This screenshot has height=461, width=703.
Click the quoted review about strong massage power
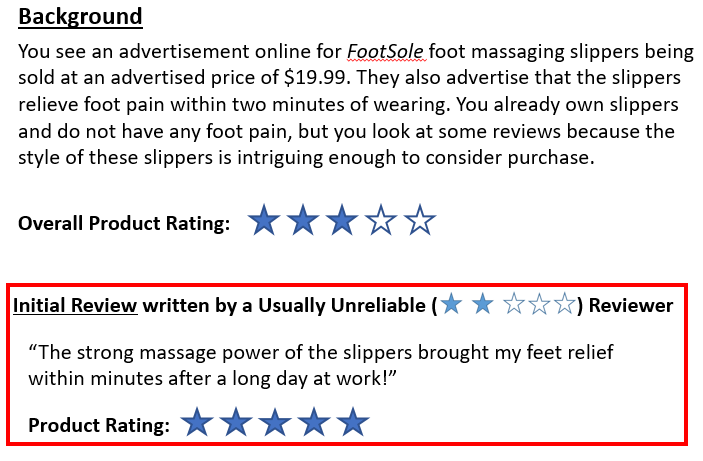(320, 365)
